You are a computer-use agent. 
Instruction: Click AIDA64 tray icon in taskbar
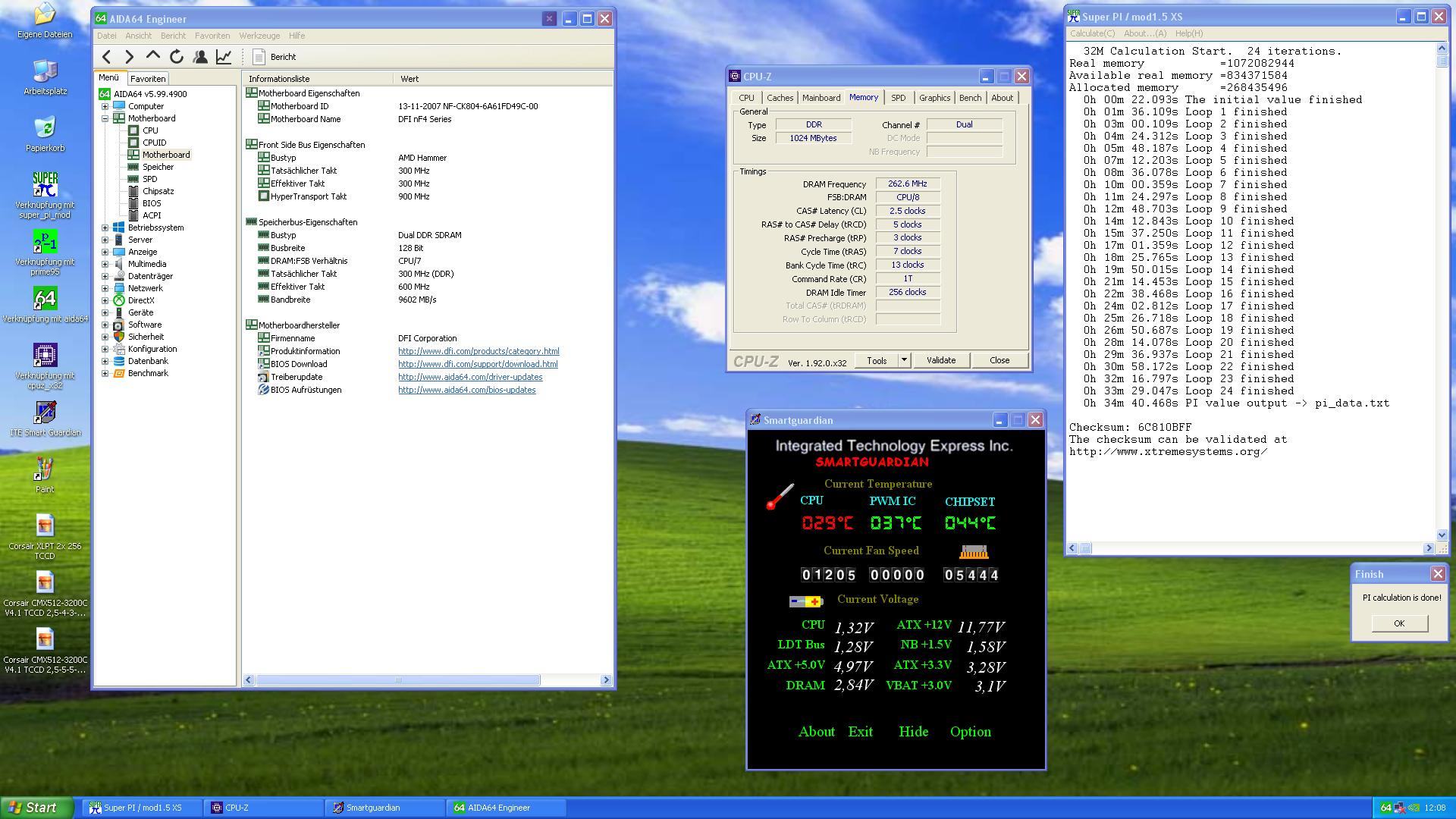tap(1385, 808)
